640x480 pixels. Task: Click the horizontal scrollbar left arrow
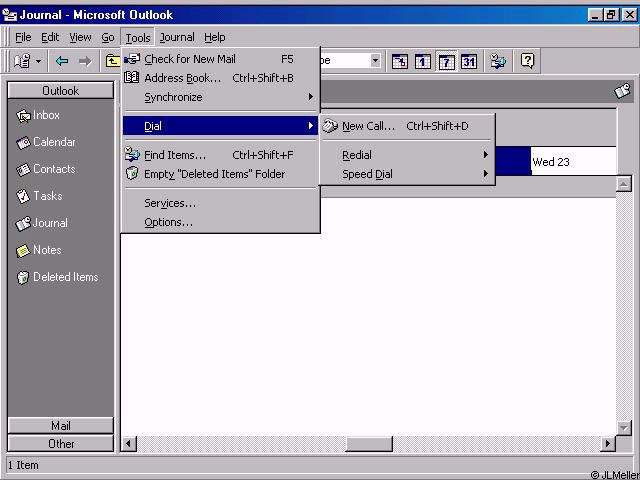tap(129, 444)
